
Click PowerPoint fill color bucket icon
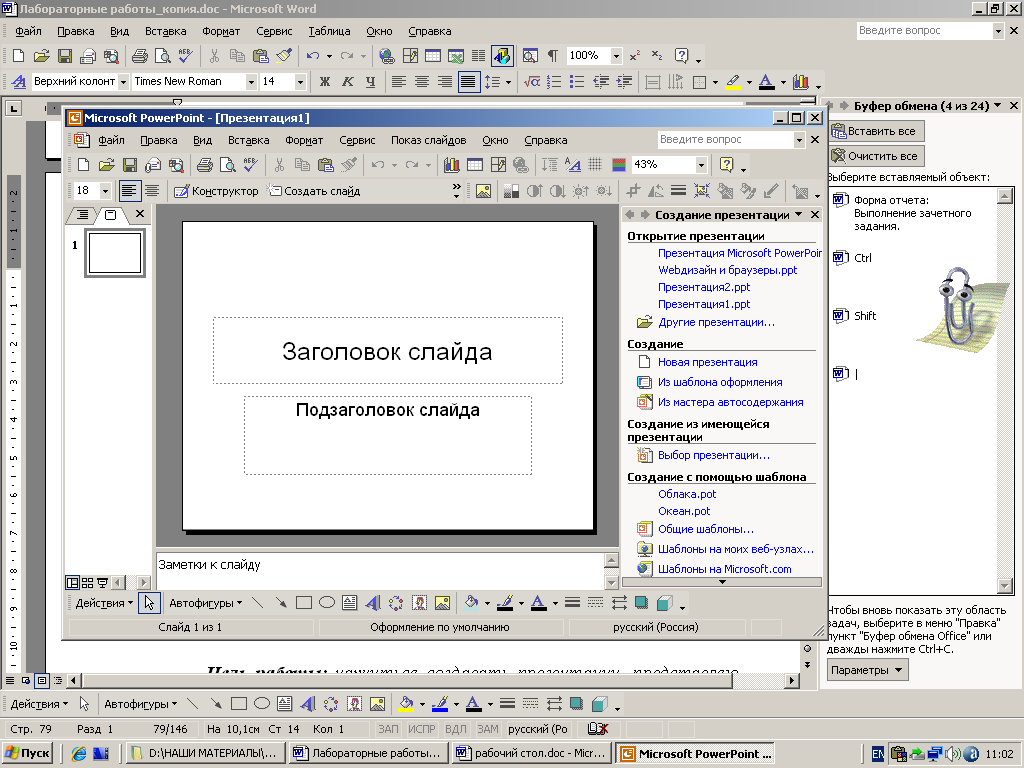pos(471,603)
